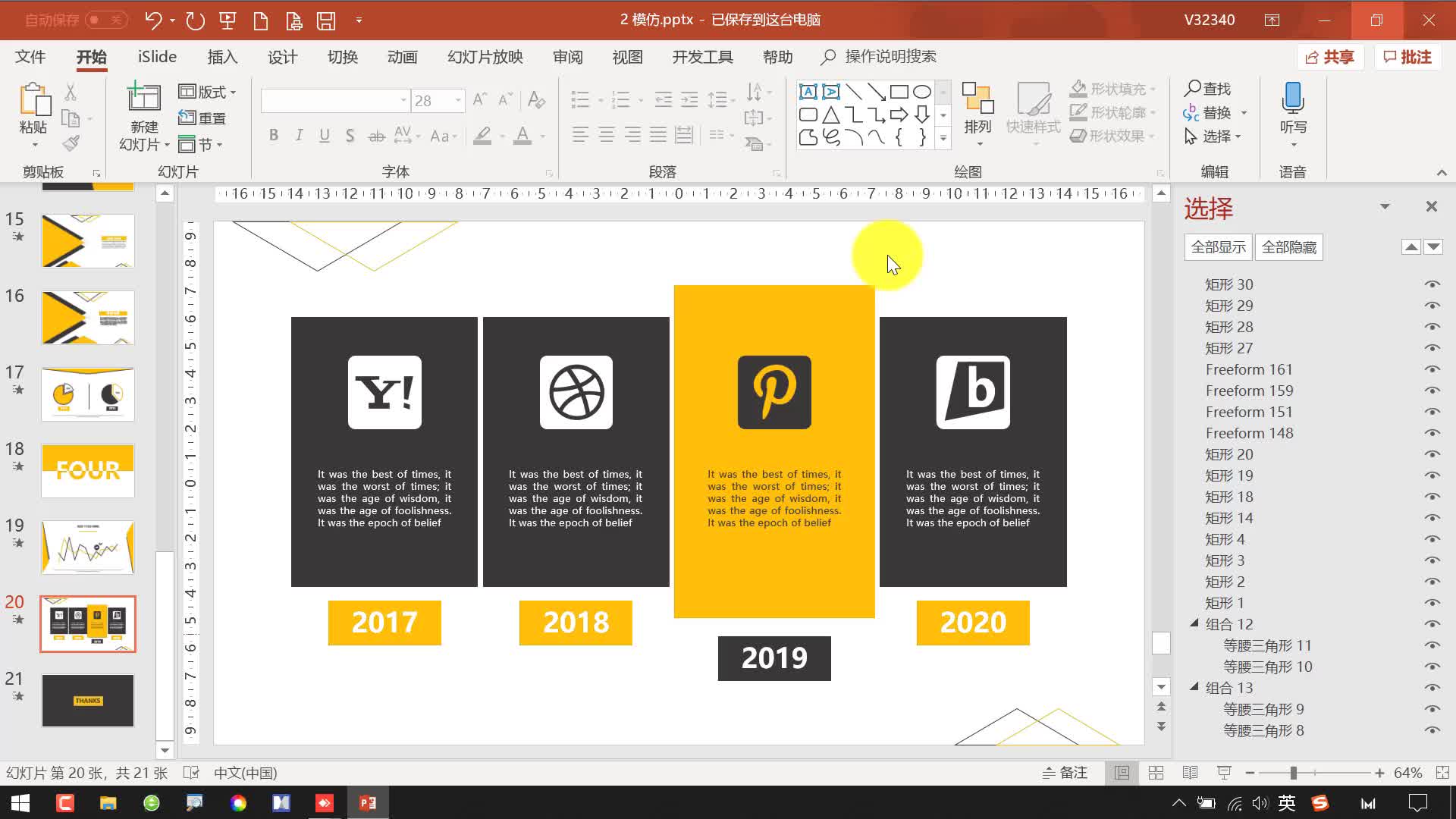The width and height of the screenshot is (1456, 819).
Task: Apply Bold formatting
Action: pyautogui.click(x=274, y=136)
